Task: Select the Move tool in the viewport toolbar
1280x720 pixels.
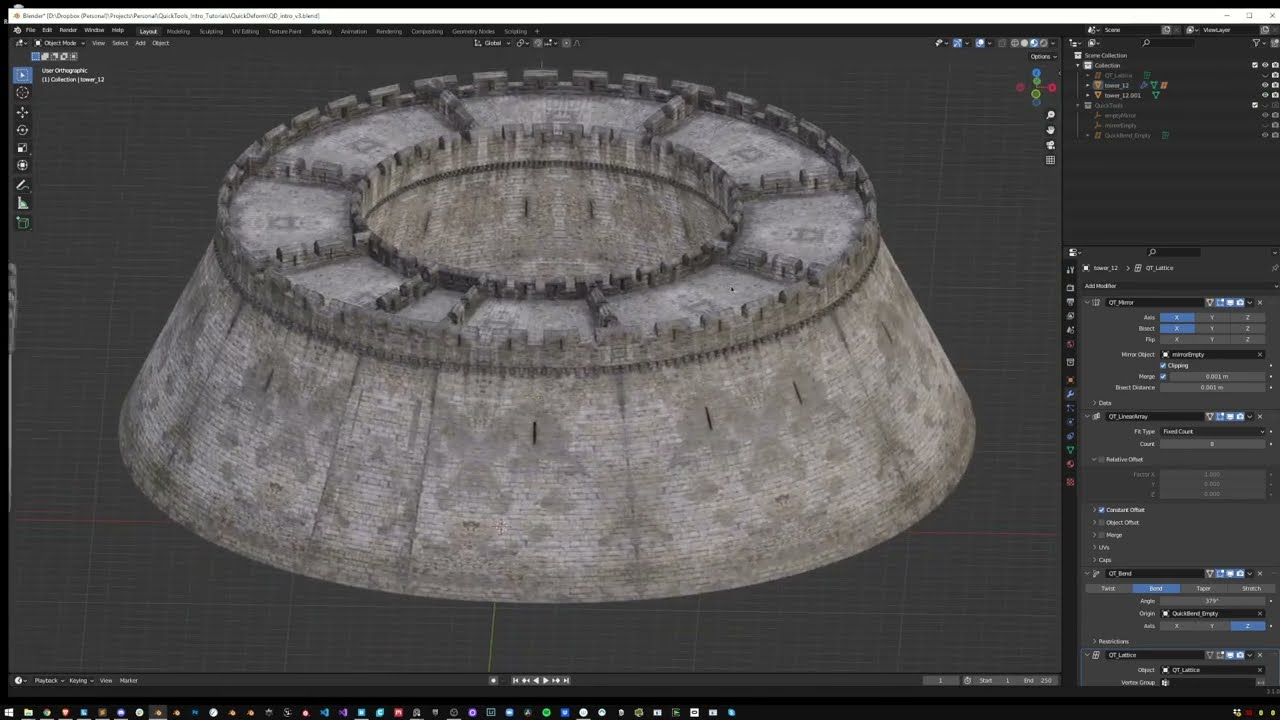Action: (x=22, y=112)
